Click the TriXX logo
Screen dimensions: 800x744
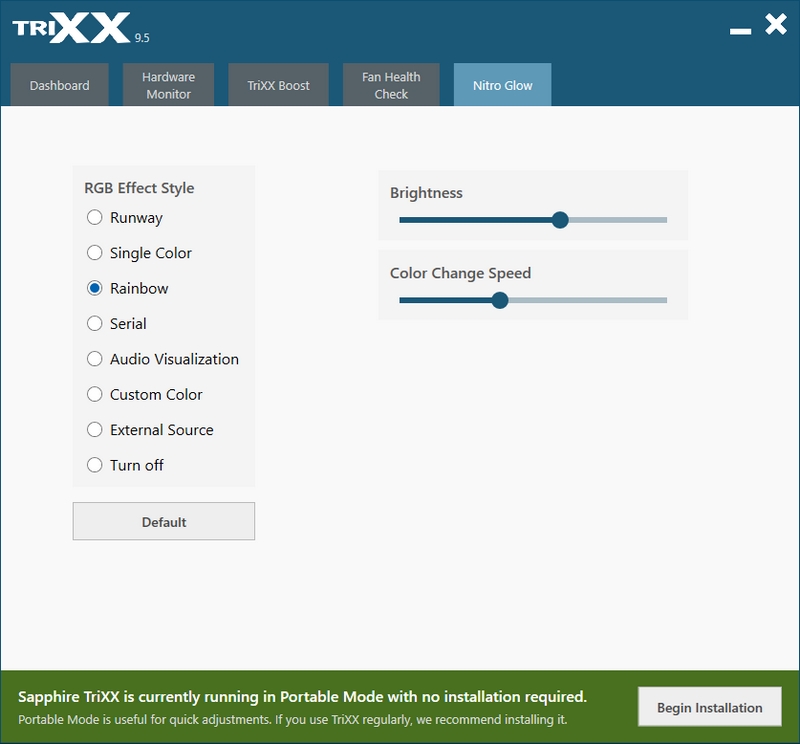[x=71, y=28]
